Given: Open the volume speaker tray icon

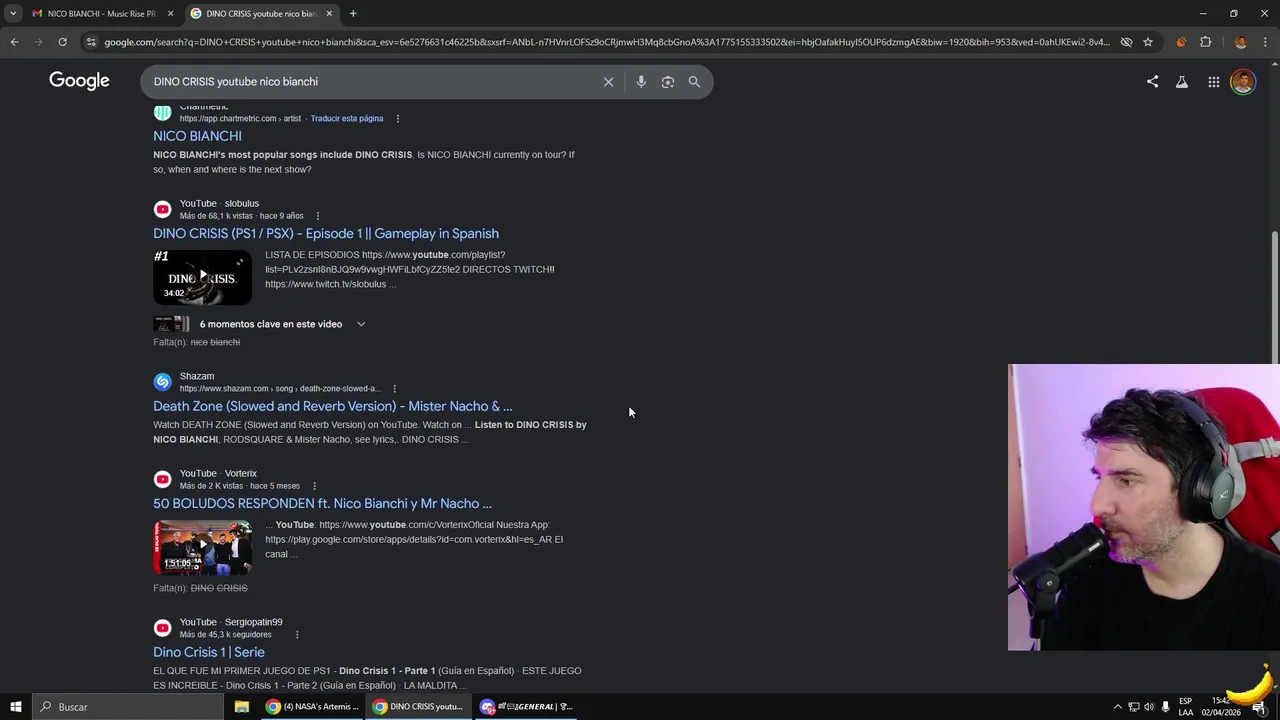Looking at the screenshot, I should pos(1149,707).
